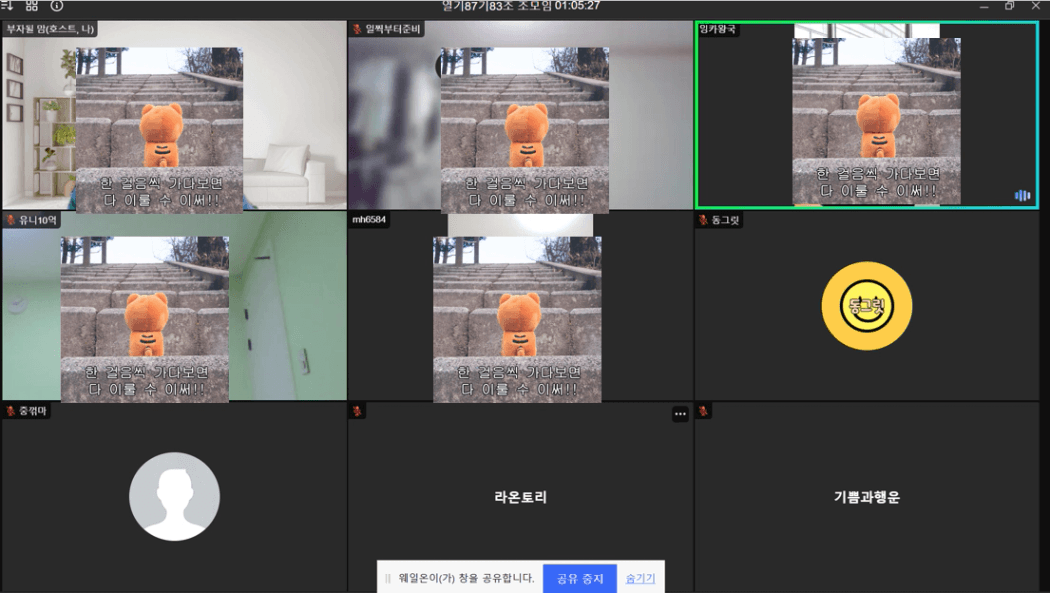The width and height of the screenshot is (1050, 593).
Task: Select the 유니10억 video tile
Action: (x=174, y=306)
